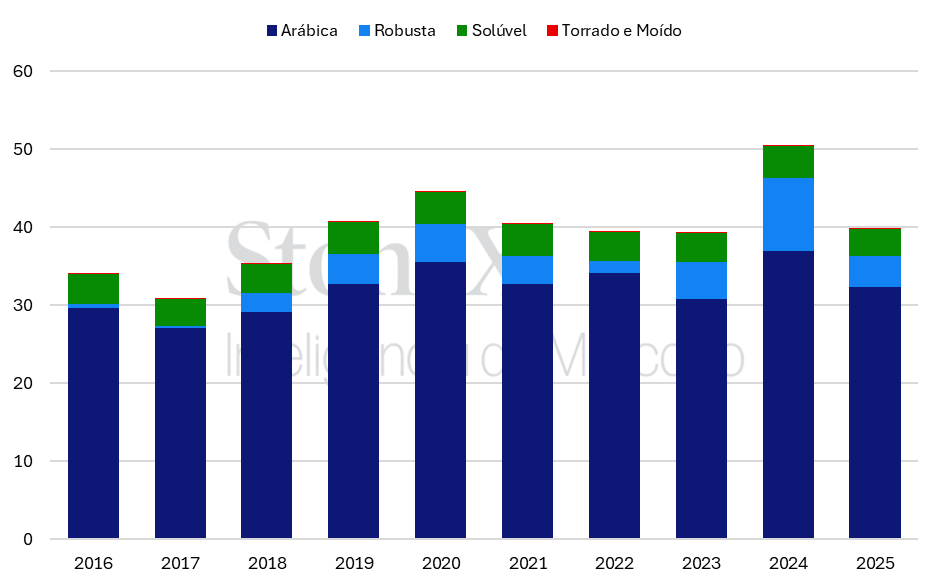Select the 2025 Robusta light blue segment

pyautogui.click(x=875, y=272)
